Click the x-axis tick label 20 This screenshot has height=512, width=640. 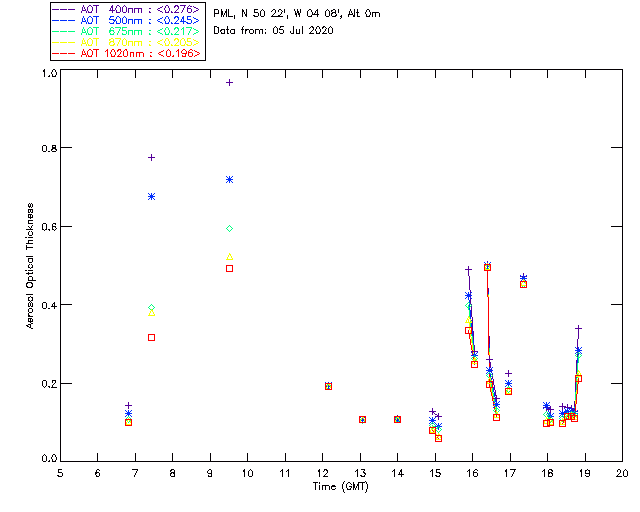(622, 473)
